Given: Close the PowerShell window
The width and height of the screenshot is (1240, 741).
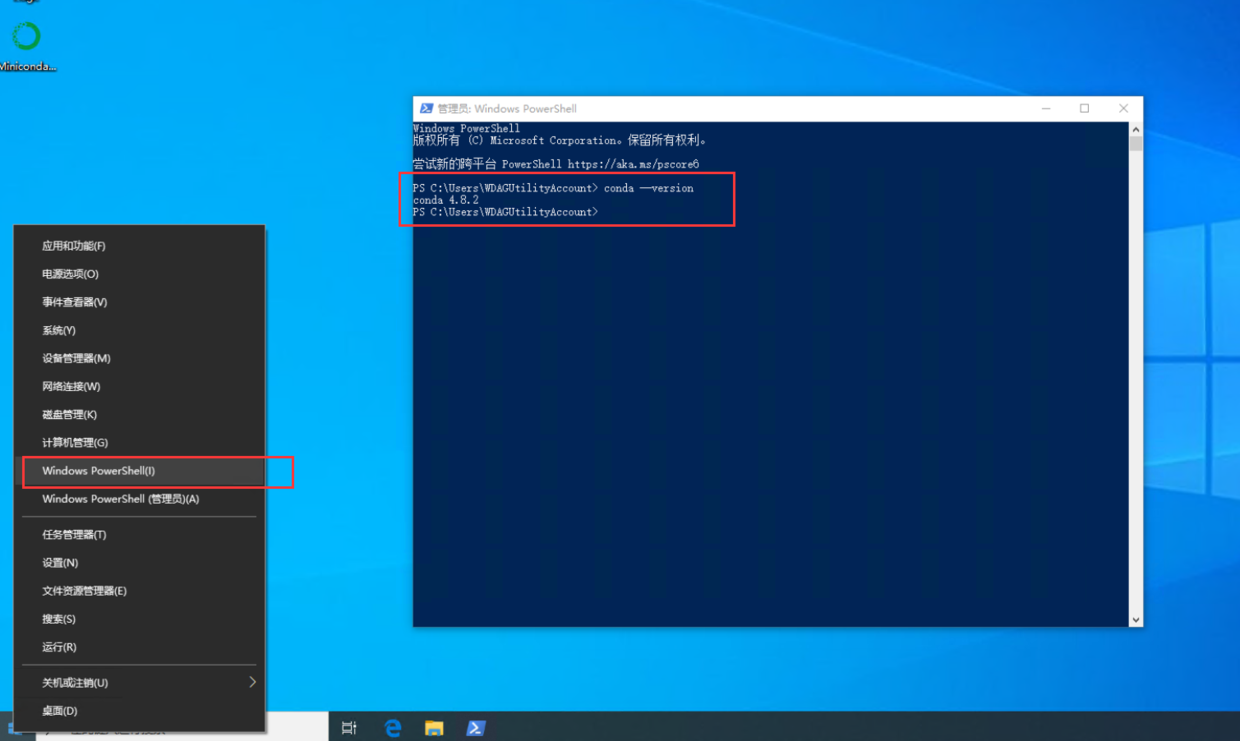Looking at the screenshot, I should click(1123, 109).
